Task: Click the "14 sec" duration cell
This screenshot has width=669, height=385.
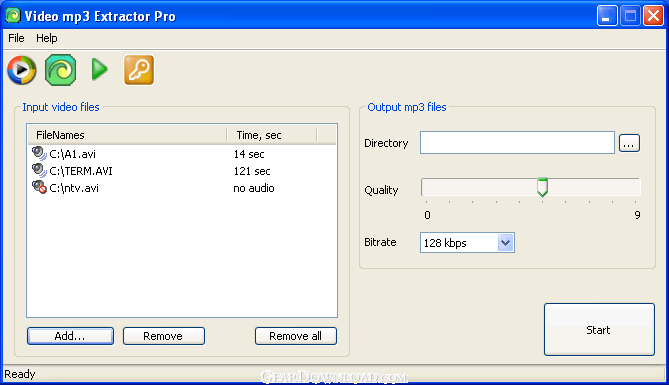Action: (249, 154)
